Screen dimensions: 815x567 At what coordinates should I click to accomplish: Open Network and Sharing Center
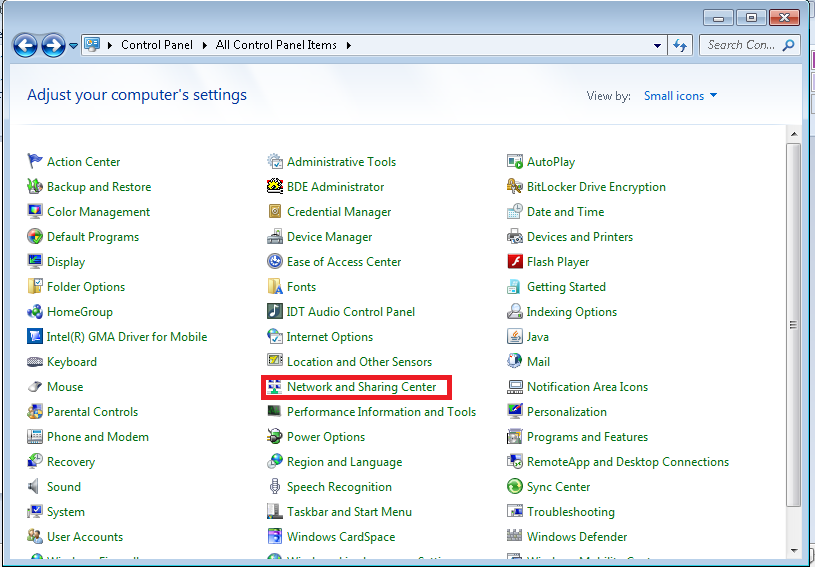point(361,387)
